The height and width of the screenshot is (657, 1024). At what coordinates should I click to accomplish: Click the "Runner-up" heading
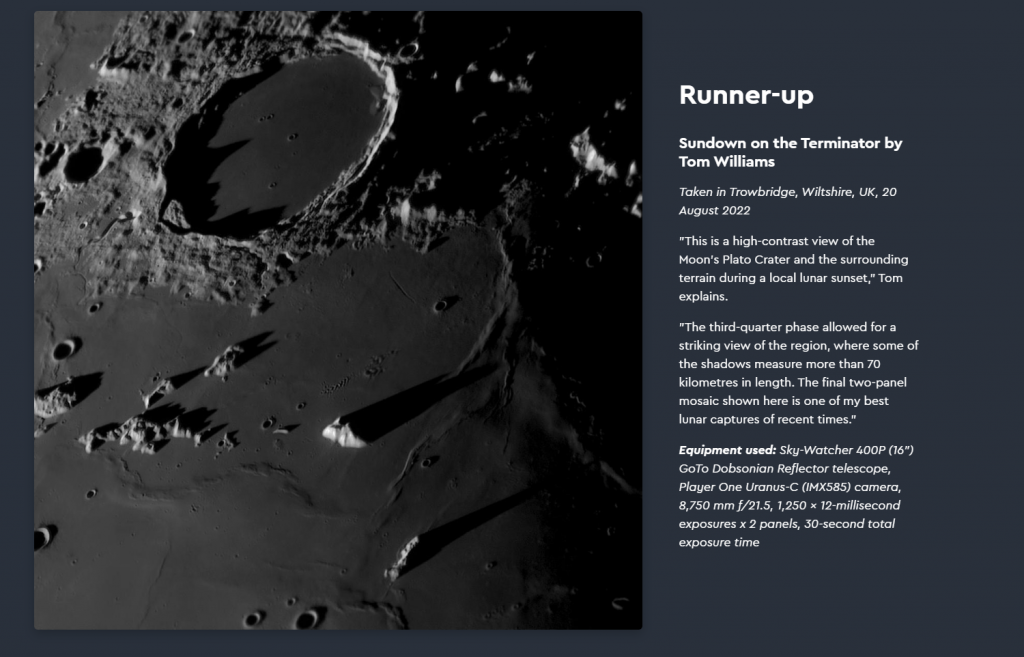click(746, 95)
